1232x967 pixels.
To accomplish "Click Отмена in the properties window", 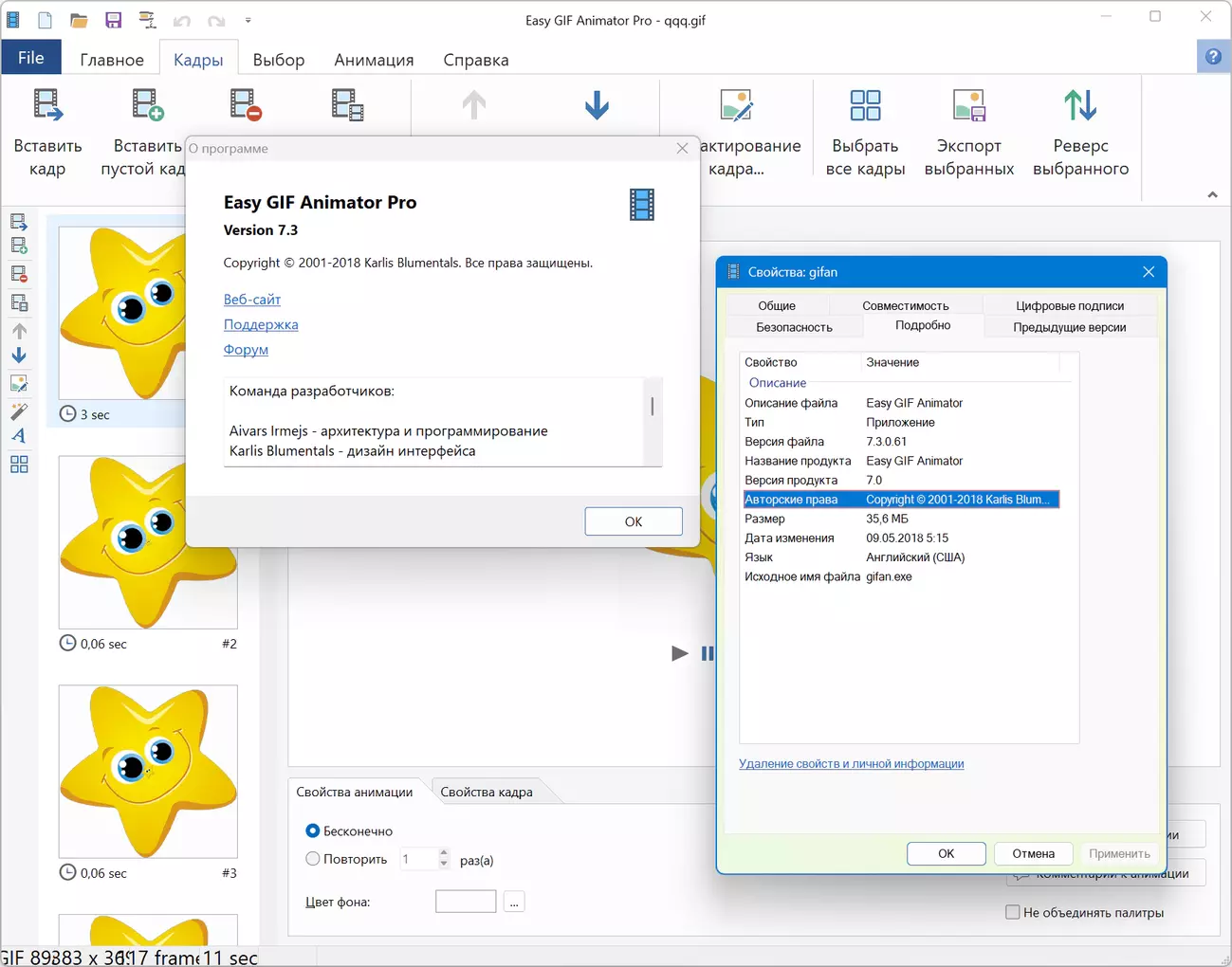I will click(1034, 853).
